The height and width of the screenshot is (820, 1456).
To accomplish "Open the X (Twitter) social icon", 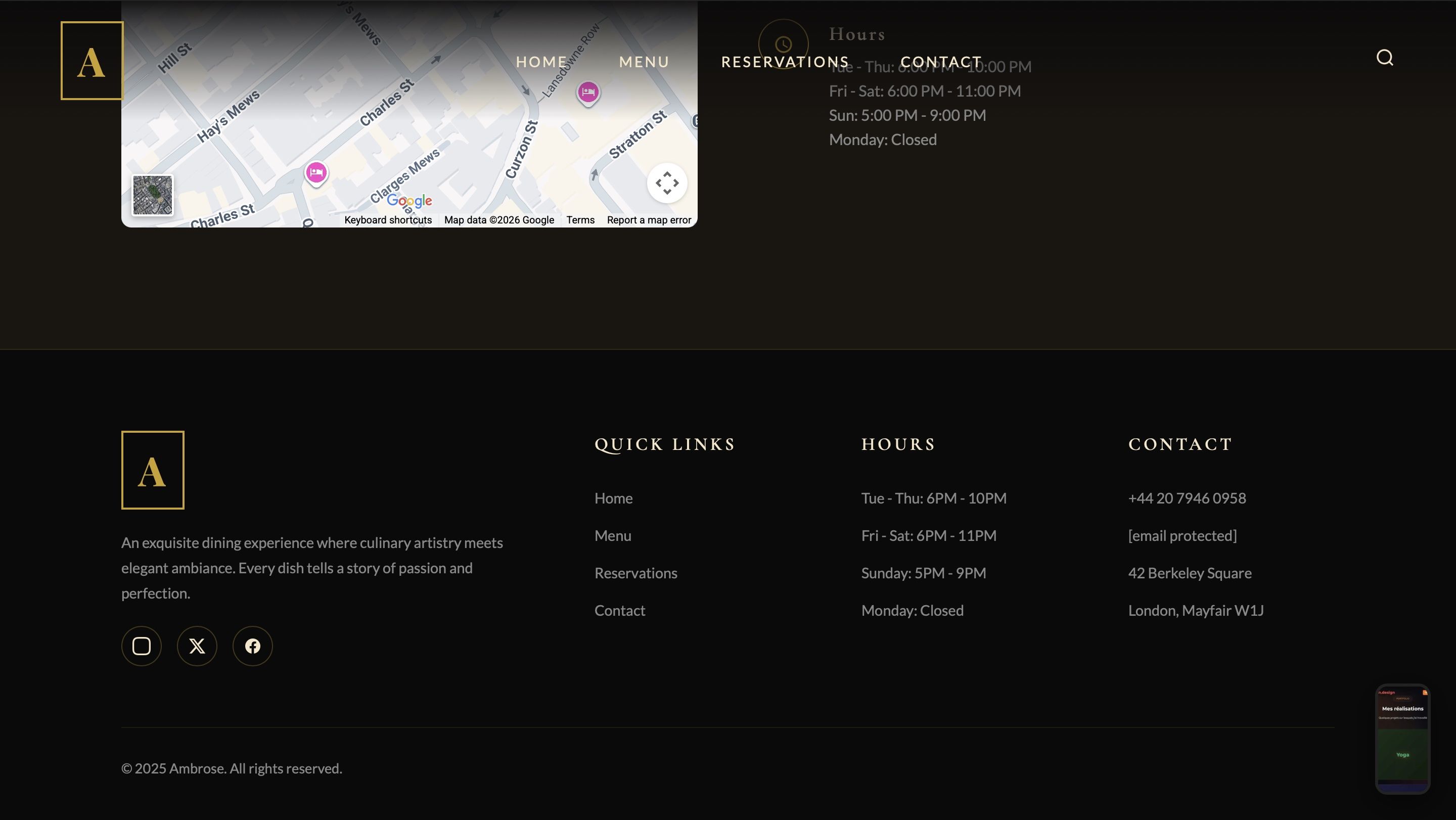I will [x=197, y=646].
